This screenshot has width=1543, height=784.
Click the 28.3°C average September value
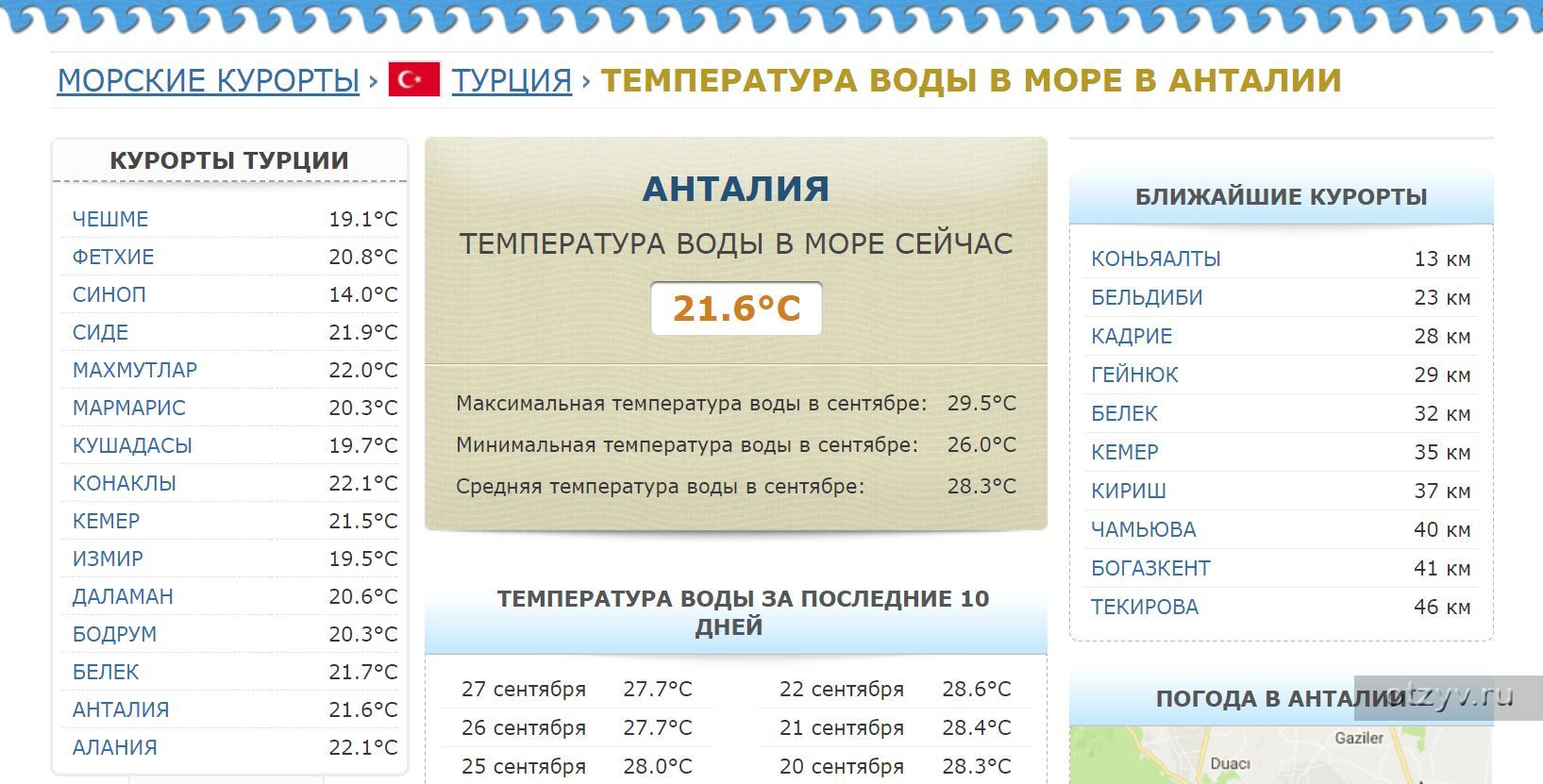981,486
